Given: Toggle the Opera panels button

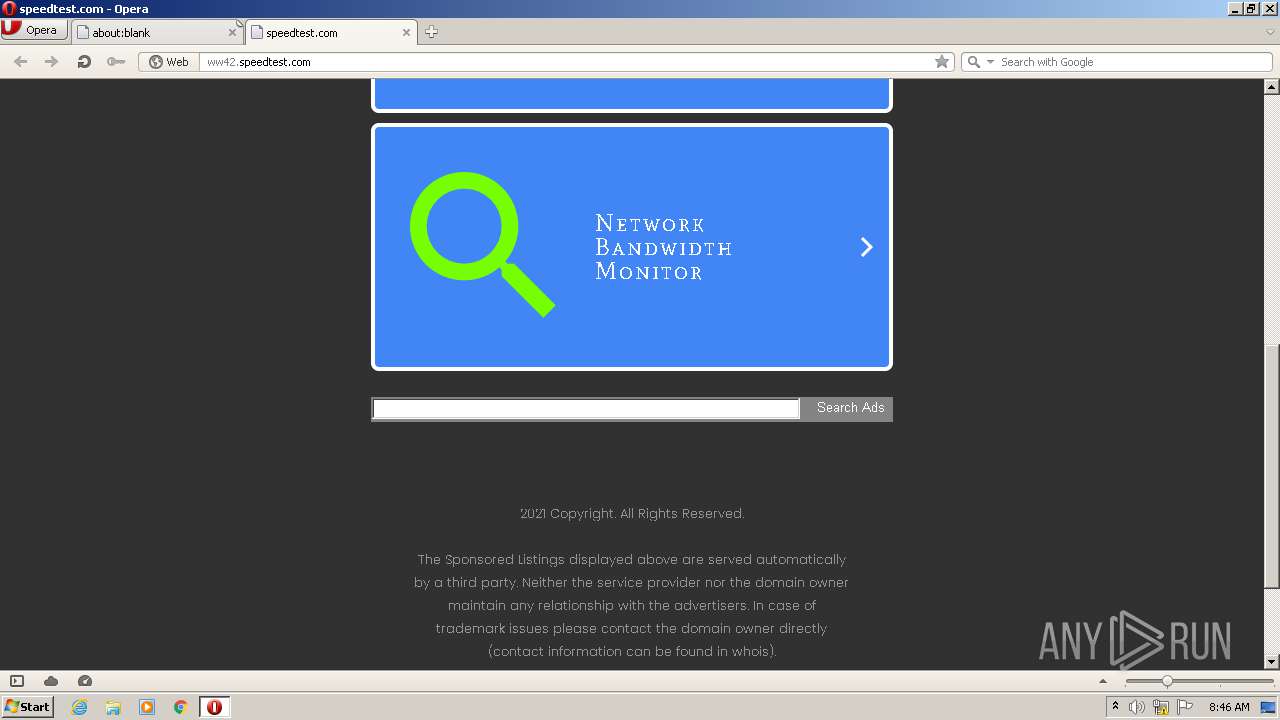Looking at the screenshot, I should (x=17, y=681).
